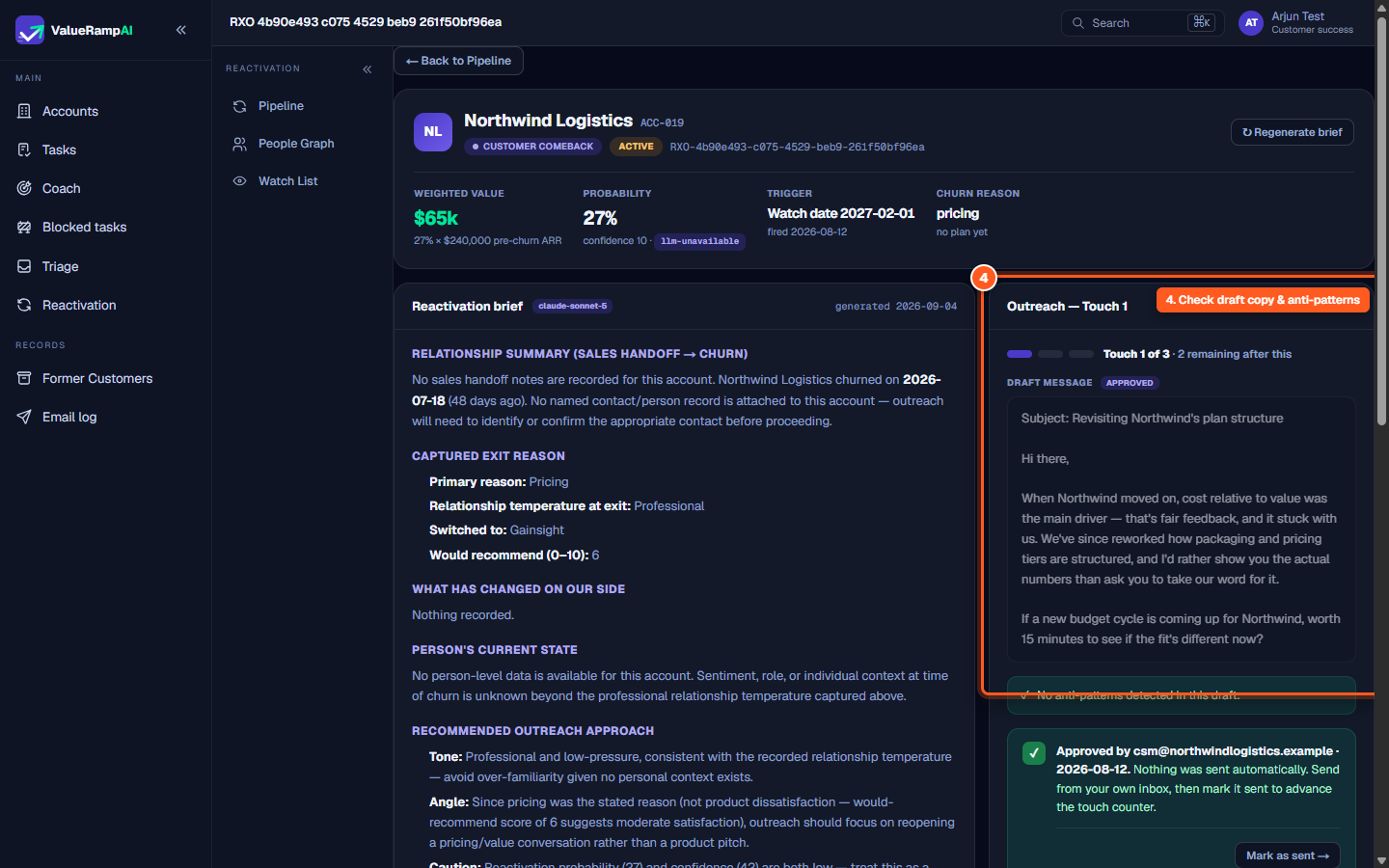Click the Customer Comeback tag
1389x868 pixels.
532,147
